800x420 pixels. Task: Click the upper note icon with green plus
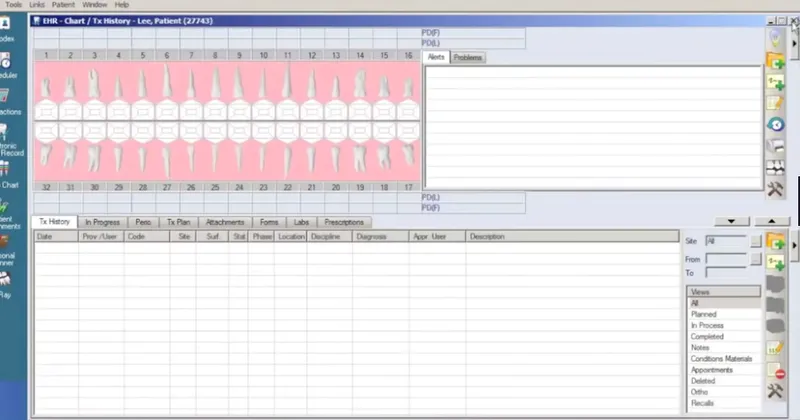[776, 83]
